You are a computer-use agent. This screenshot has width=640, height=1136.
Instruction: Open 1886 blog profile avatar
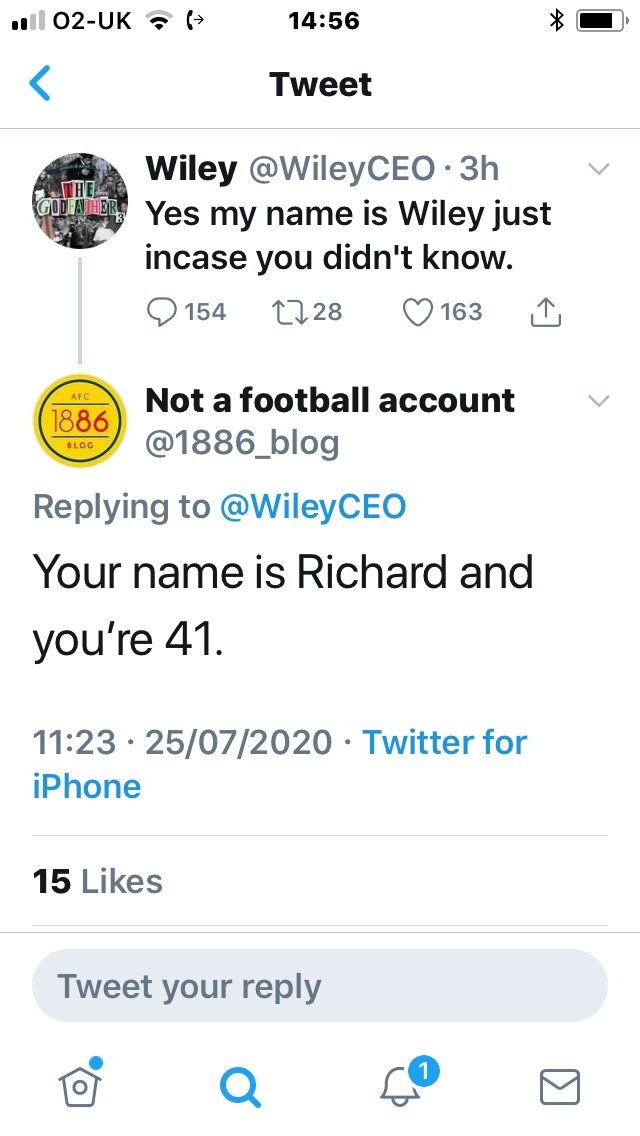pos(80,421)
